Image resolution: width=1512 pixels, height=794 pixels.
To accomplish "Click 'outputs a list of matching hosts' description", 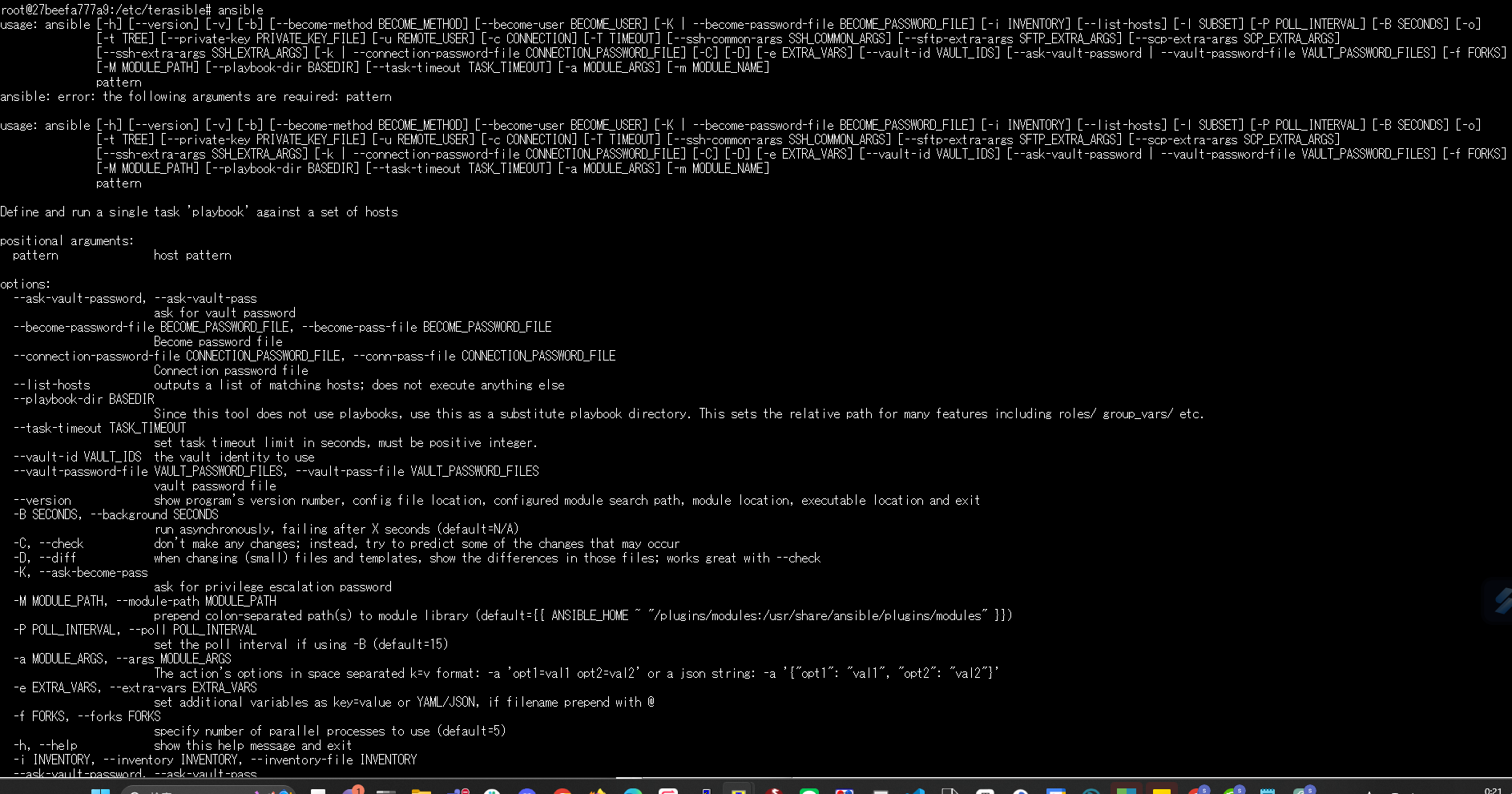I will (x=359, y=385).
